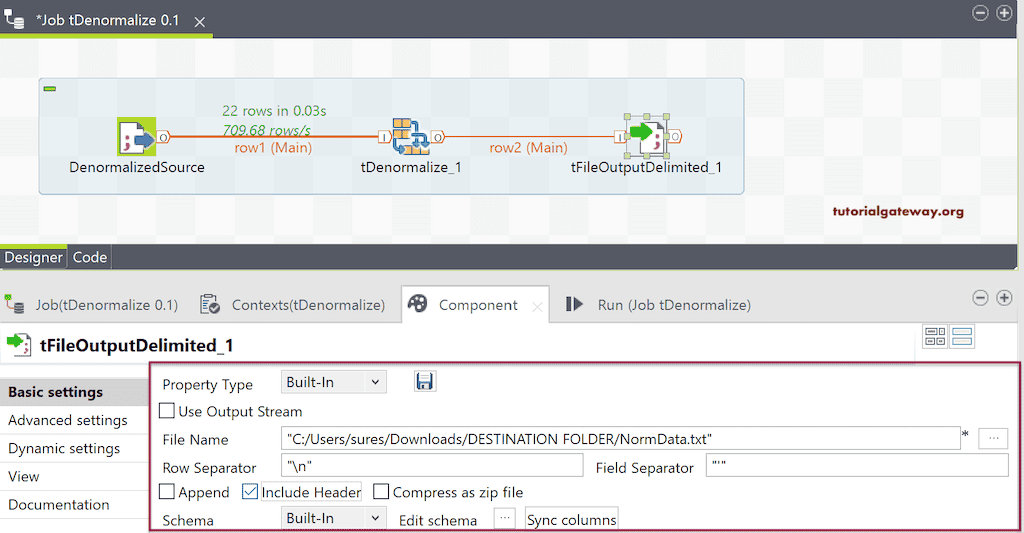The image size is (1024, 533).
Task: Open Advanced settings in the sidebar
Action: tap(74, 420)
